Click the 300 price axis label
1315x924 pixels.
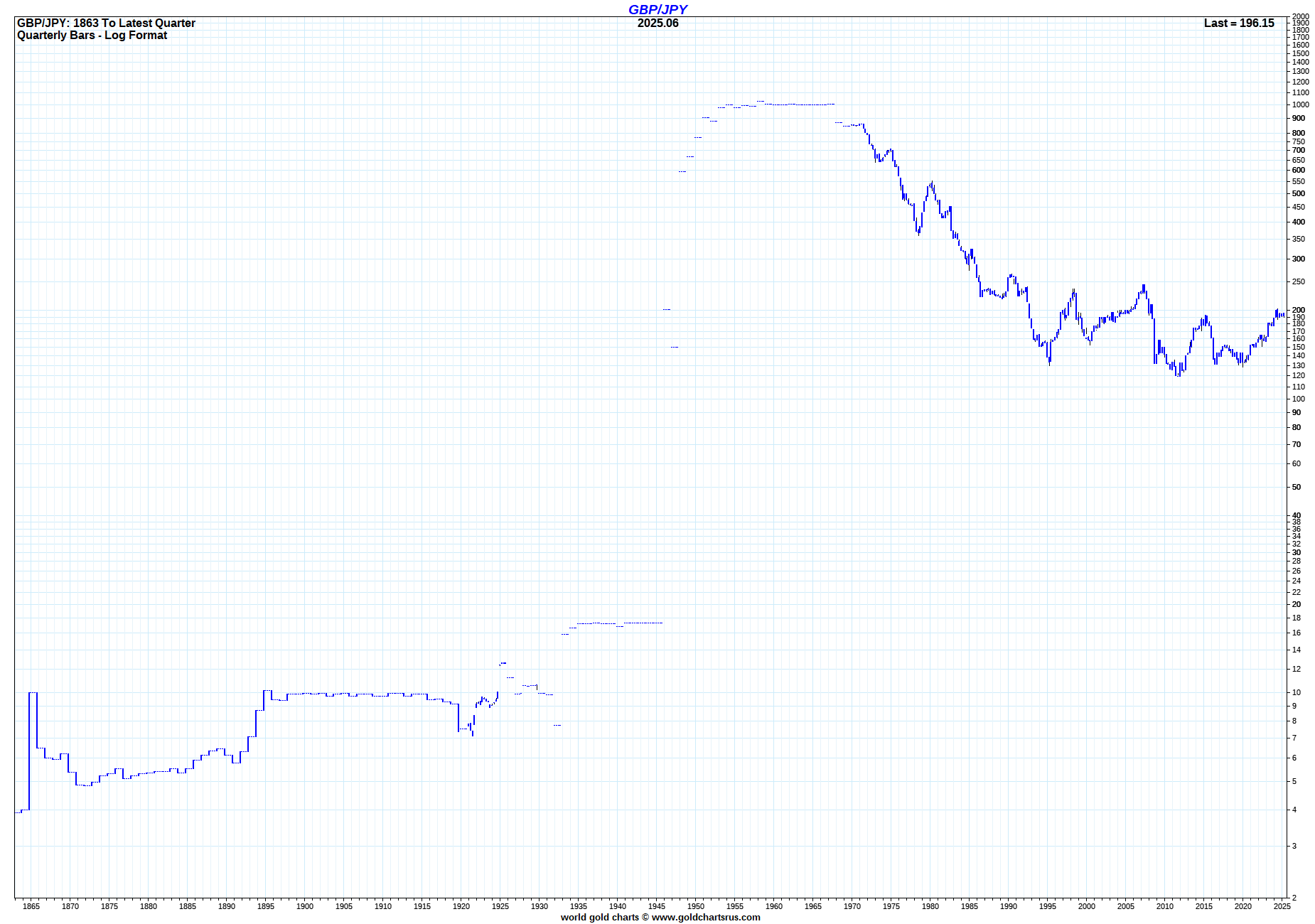tap(1299, 259)
